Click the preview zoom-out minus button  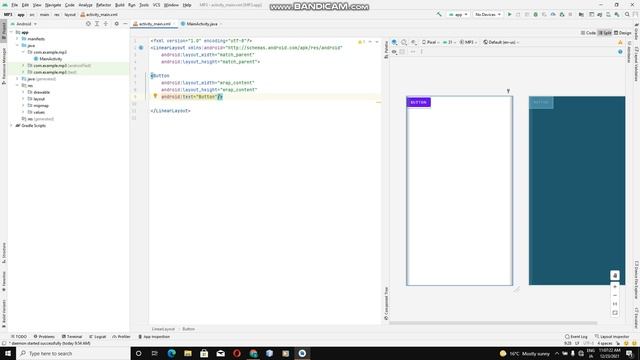615,295
